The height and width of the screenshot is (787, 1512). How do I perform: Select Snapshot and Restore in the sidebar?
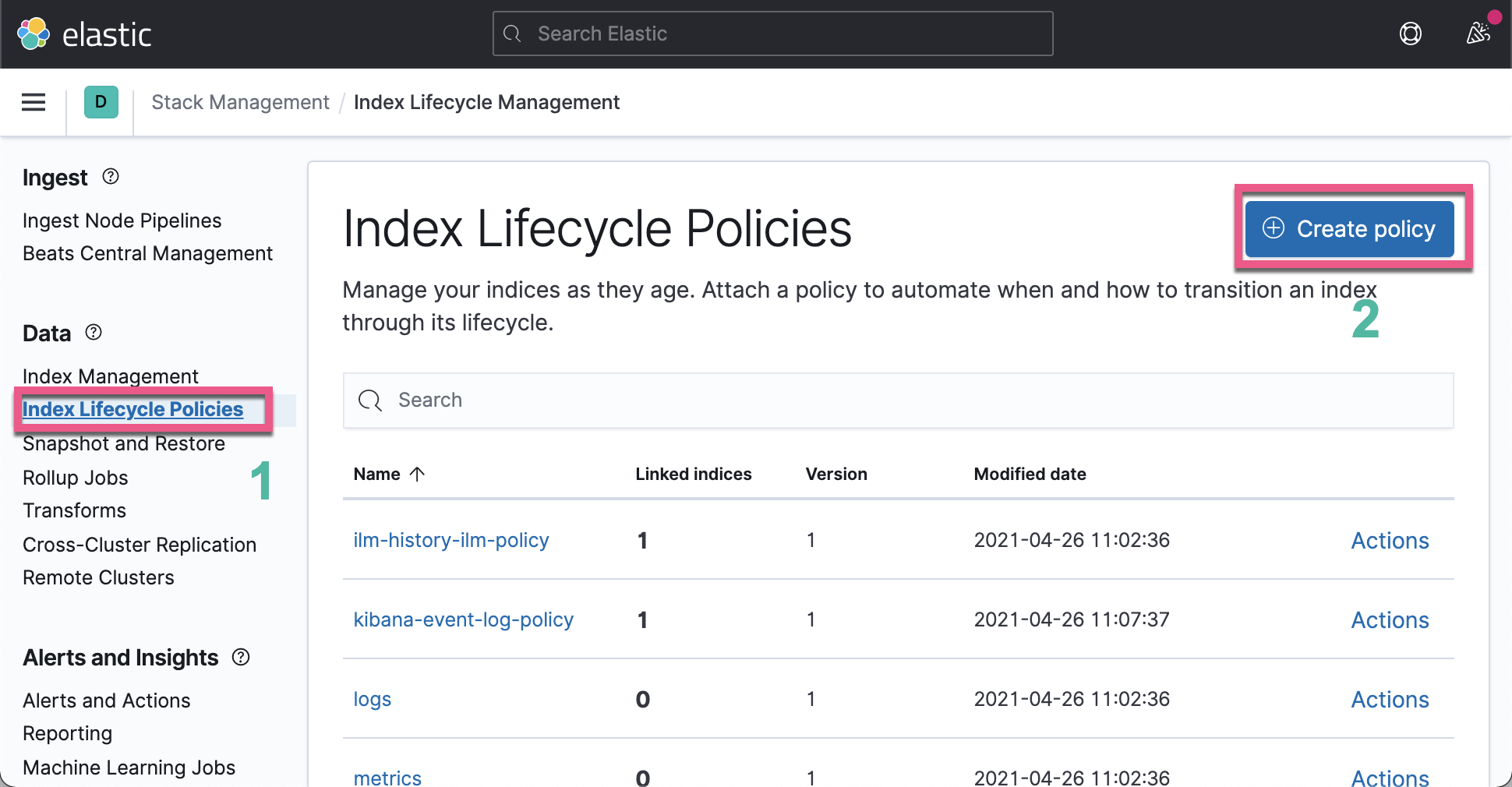[x=123, y=443]
